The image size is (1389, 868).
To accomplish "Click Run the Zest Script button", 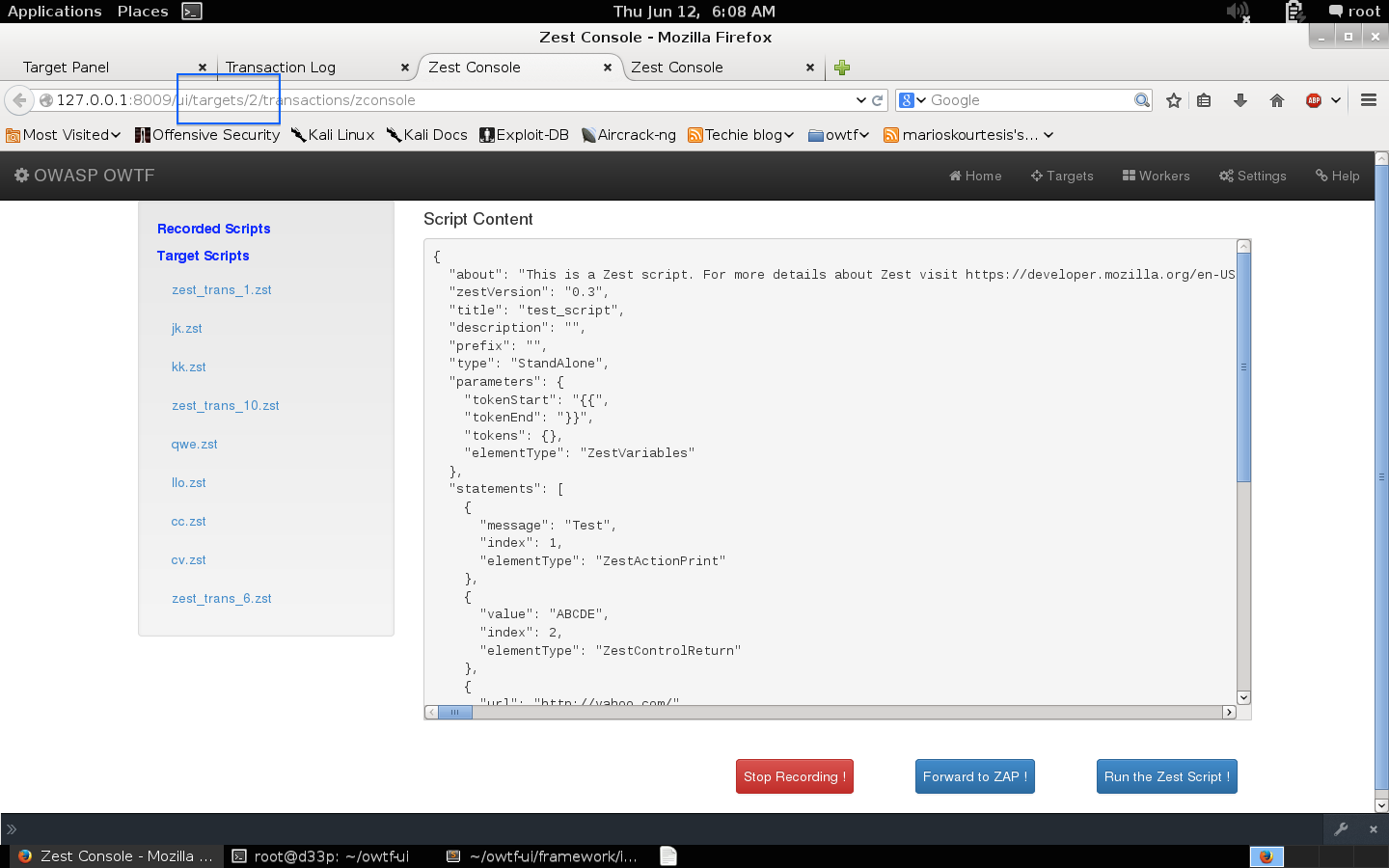I will click(x=1166, y=776).
